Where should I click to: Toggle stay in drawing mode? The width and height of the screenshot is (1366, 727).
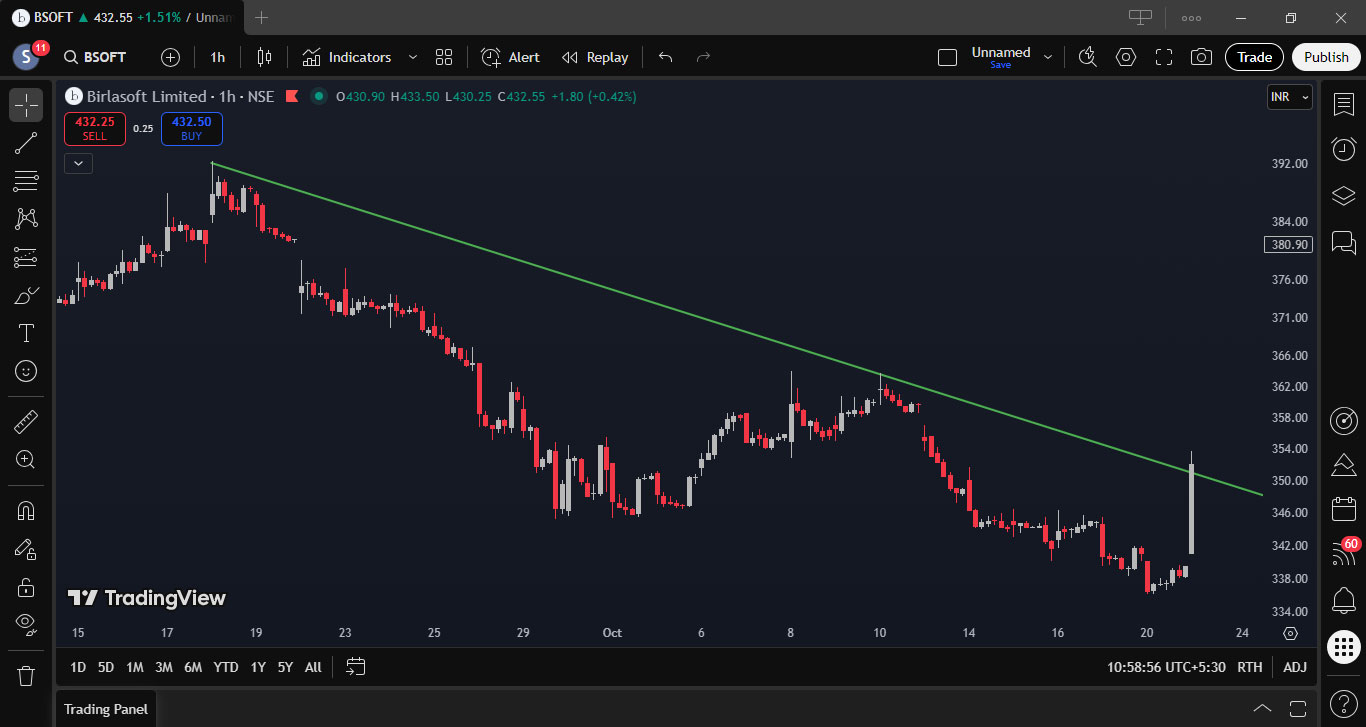[x=26, y=549]
